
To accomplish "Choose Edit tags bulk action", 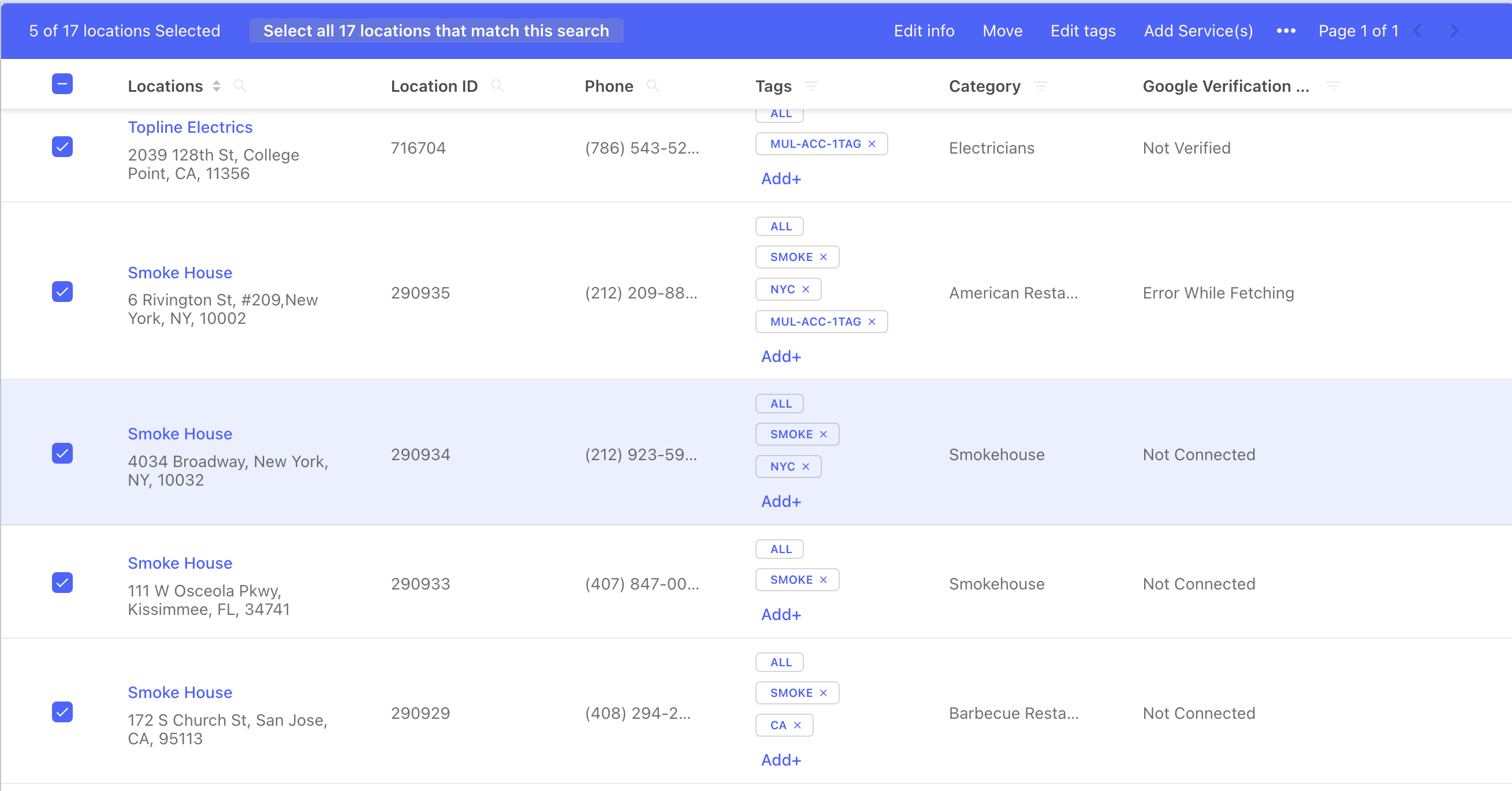I will tap(1082, 31).
